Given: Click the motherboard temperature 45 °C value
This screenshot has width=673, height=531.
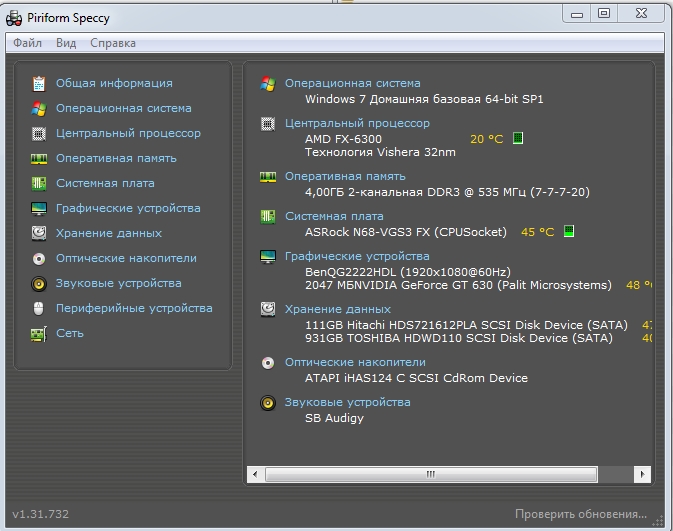Looking at the screenshot, I should [x=537, y=232].
